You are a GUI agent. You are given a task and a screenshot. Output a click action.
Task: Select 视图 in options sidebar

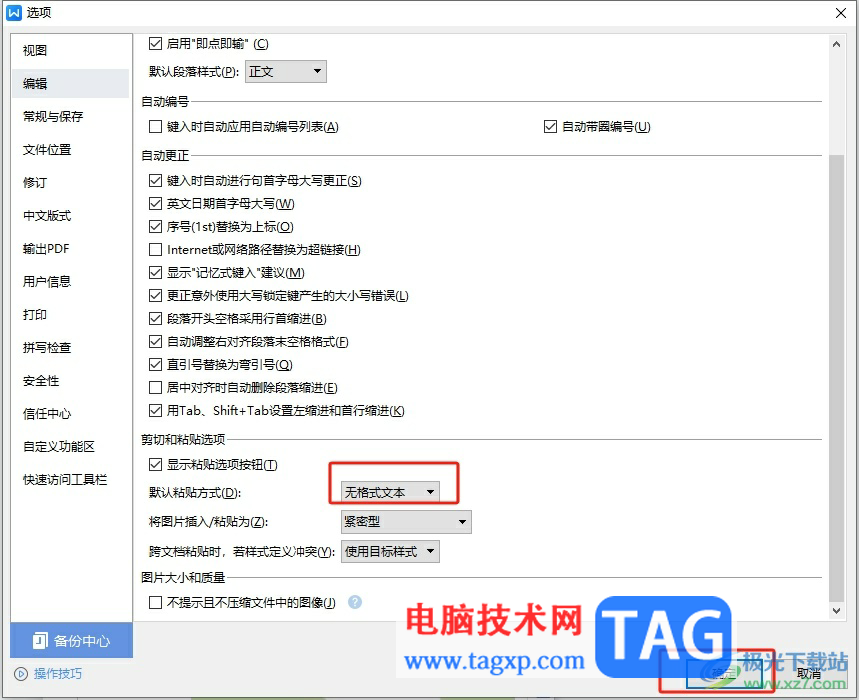coord(71,50)
